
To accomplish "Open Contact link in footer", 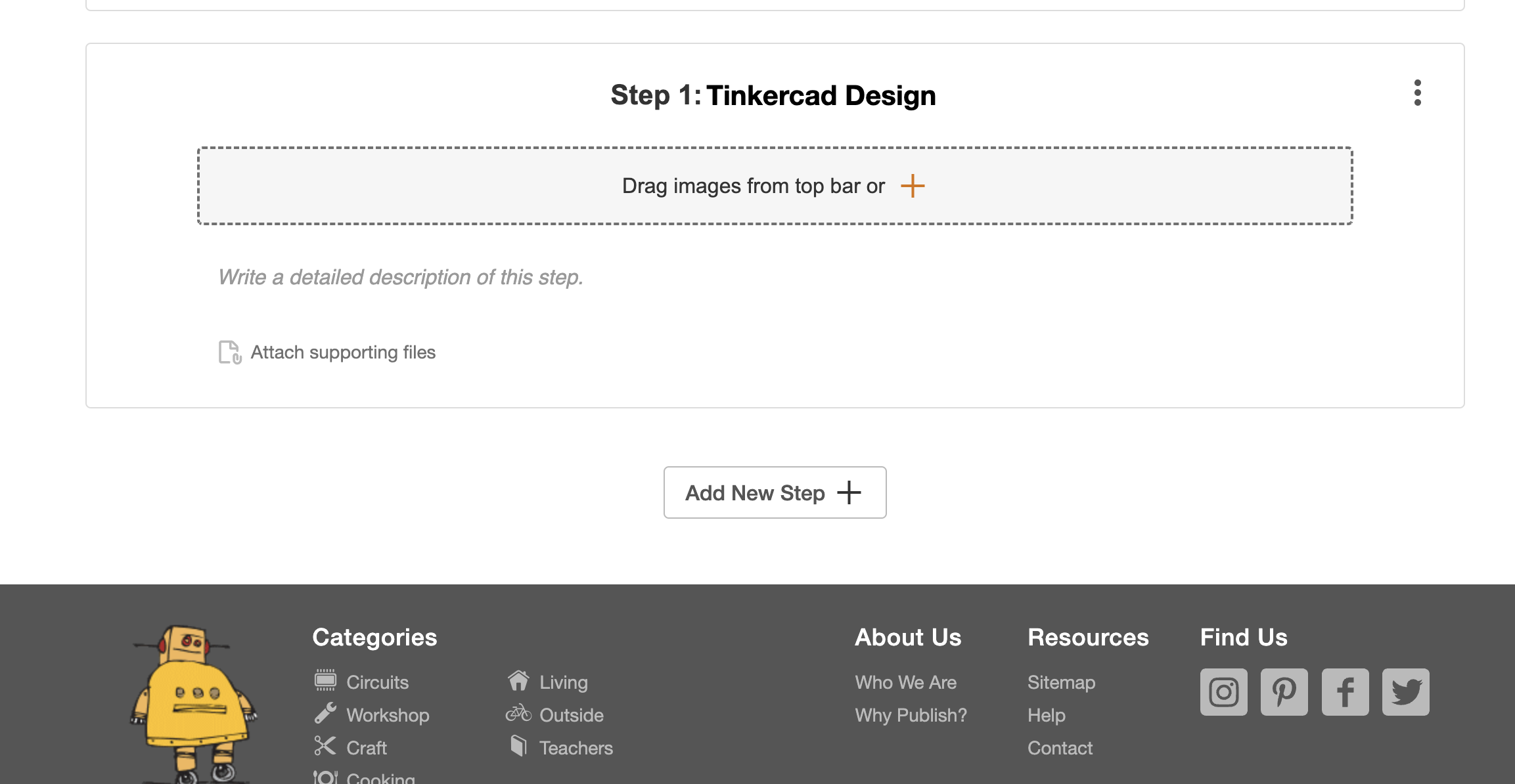I will point(1060,748).
